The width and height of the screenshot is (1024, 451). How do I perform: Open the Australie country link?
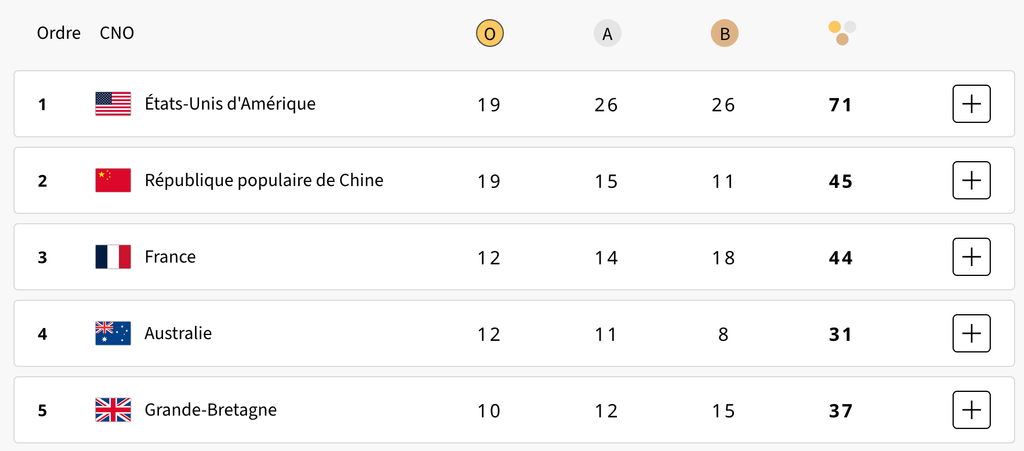tap(178, 334)
